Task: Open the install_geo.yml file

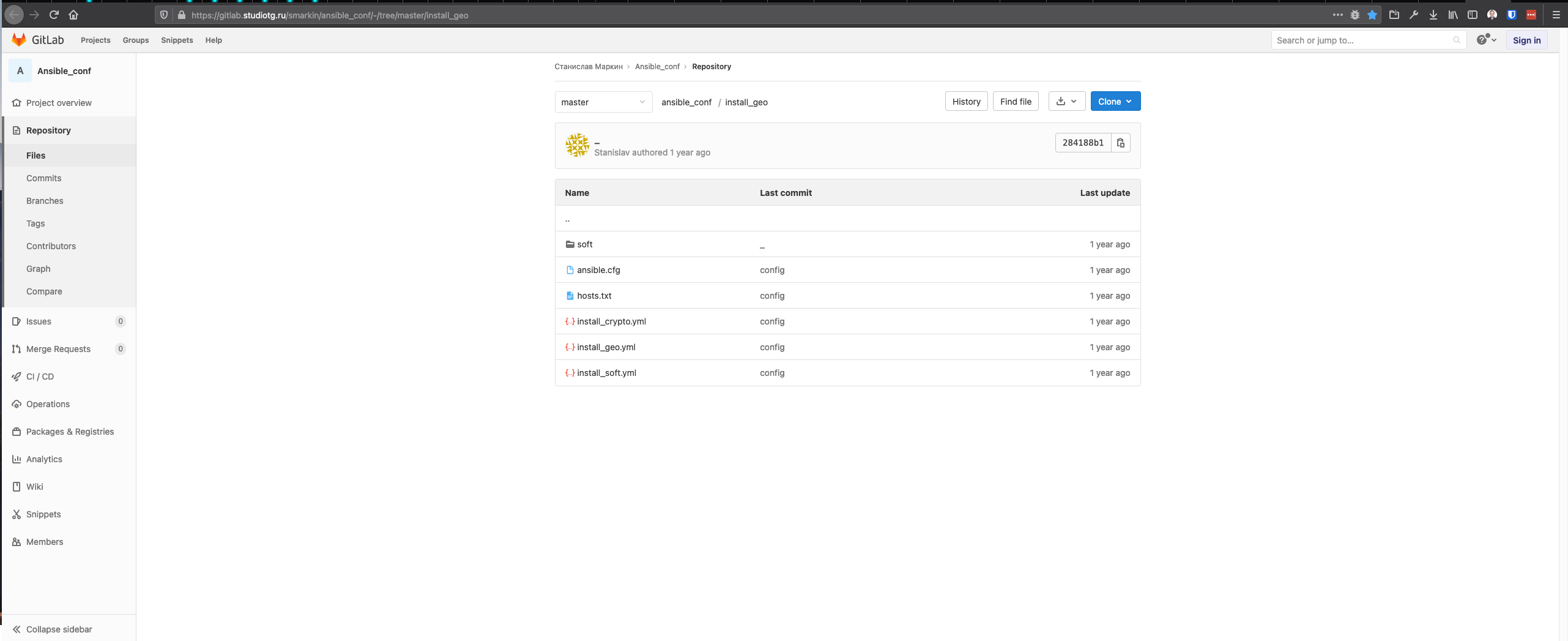Action: (x=606, y=347)
